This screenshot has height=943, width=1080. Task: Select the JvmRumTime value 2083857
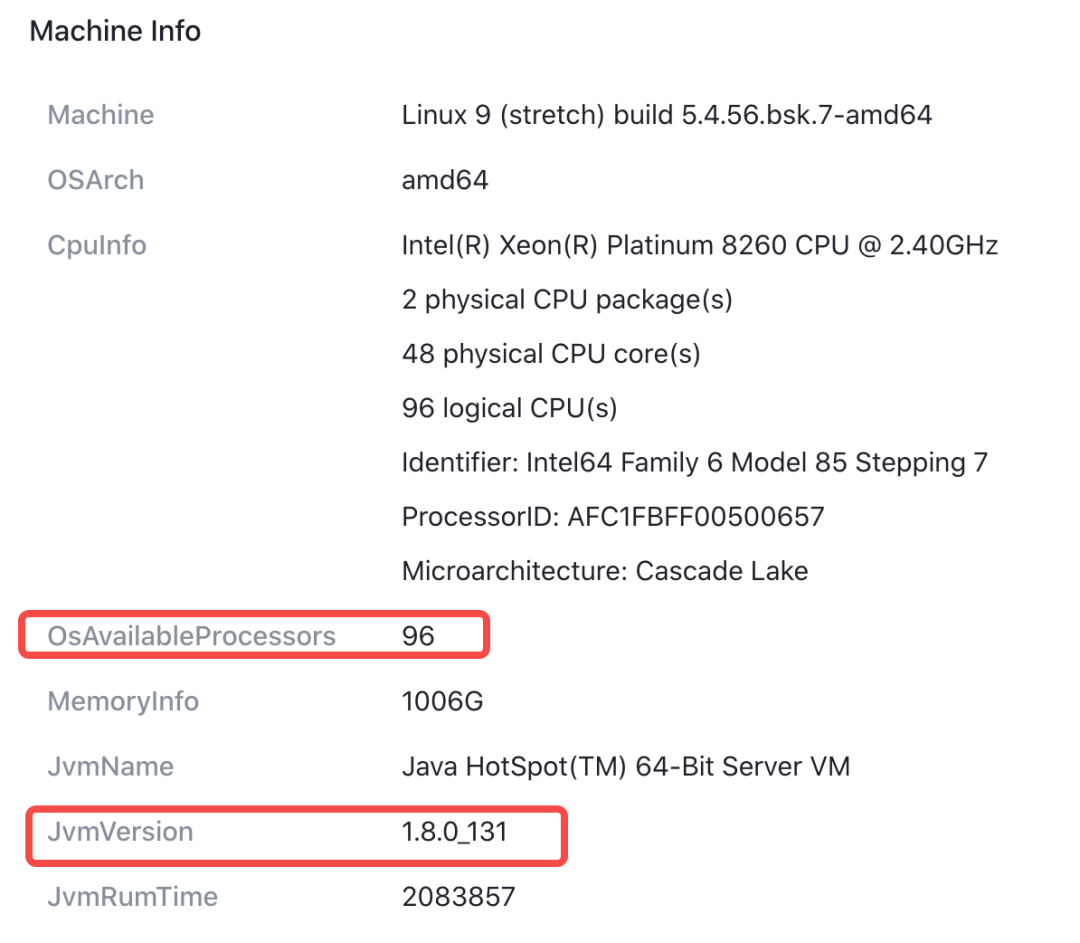458,897
